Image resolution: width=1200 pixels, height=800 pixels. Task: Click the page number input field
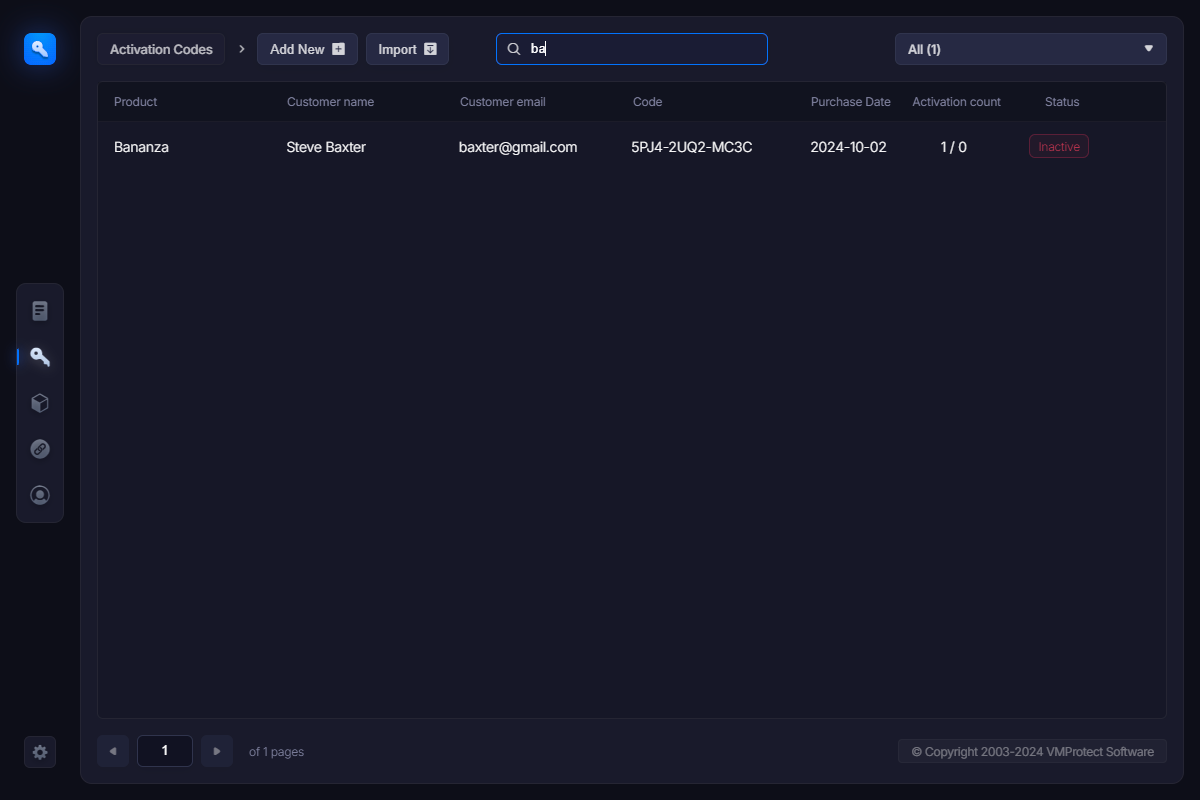165,751
